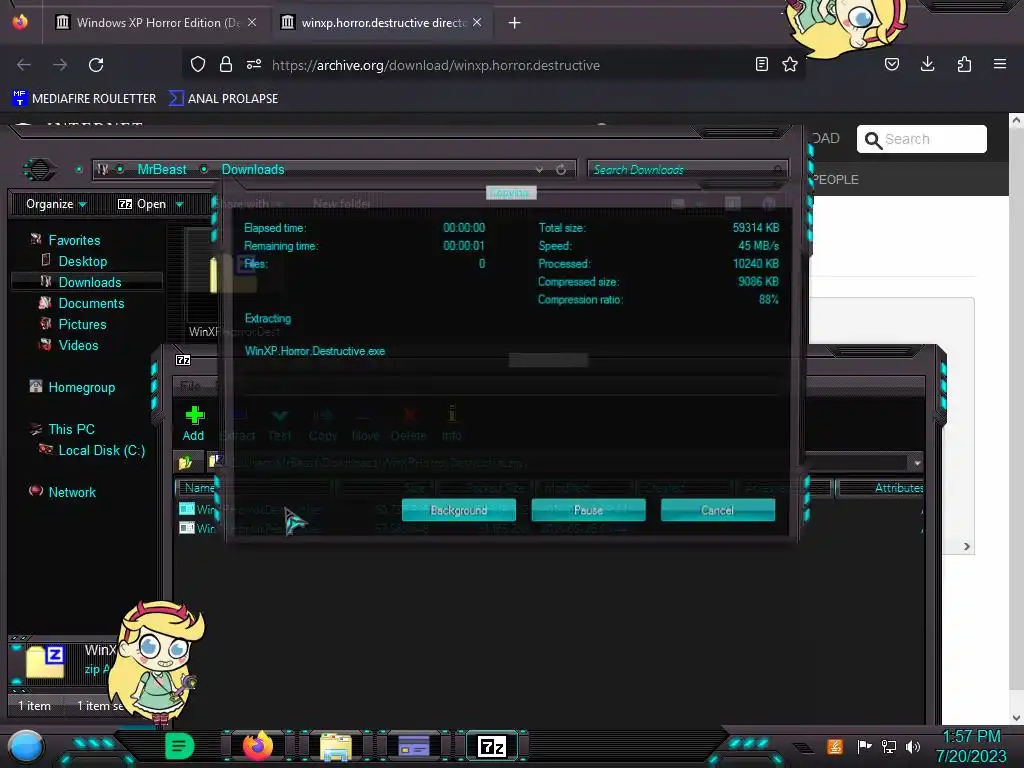Open the Firefox downloads panel

(927, 63)
